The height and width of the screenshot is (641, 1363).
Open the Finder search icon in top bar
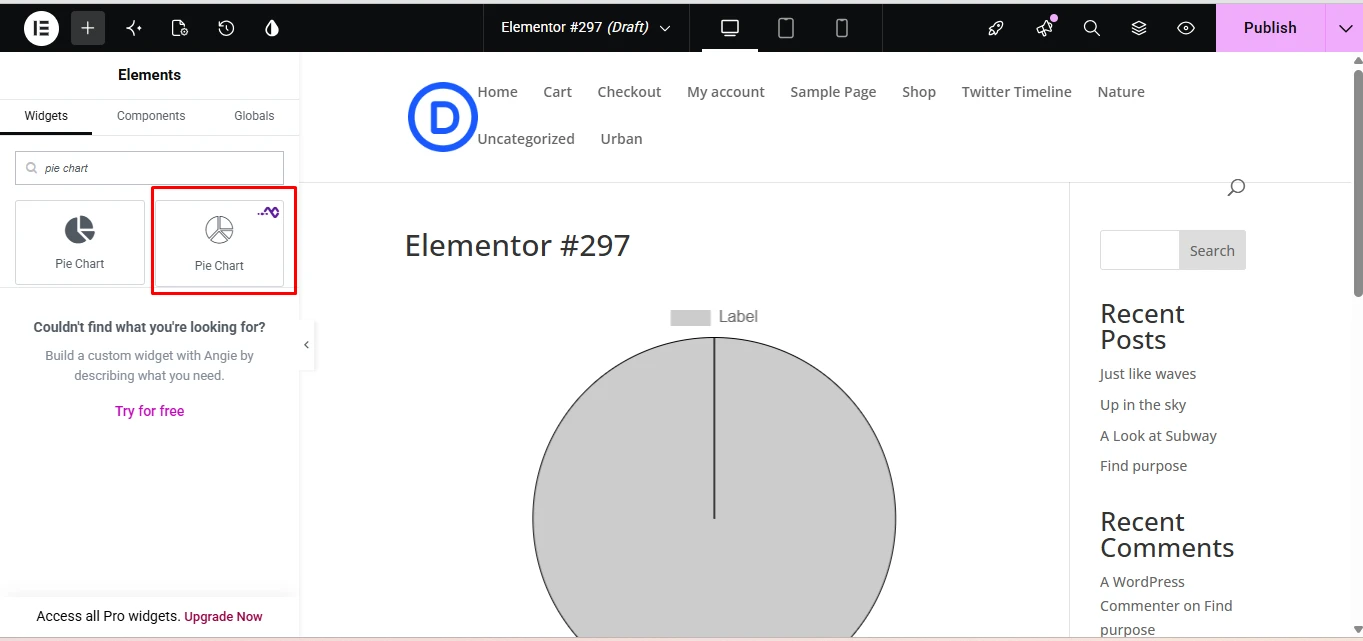1092,28
